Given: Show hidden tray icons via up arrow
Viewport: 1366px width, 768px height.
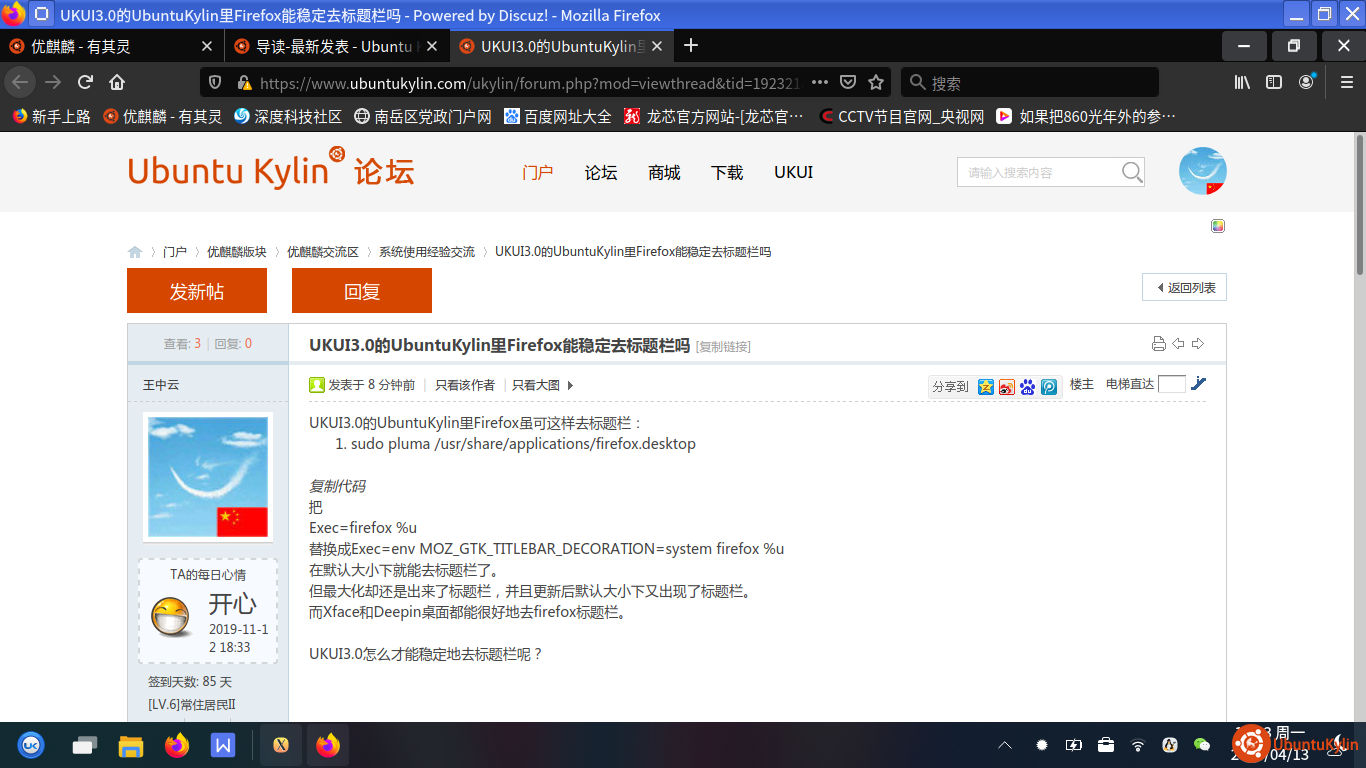Looking at the screenshot, I should pos(1005,745).
